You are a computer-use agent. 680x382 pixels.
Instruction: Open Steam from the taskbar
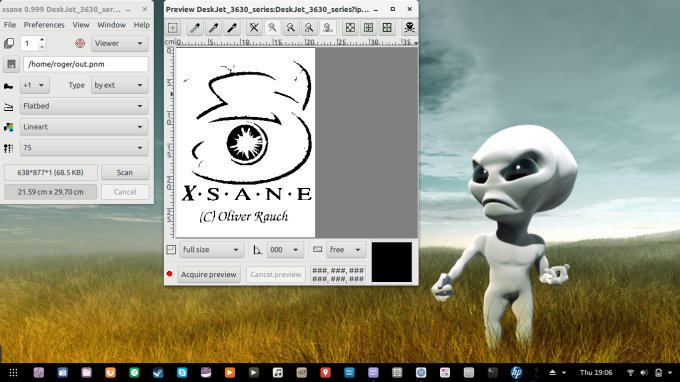(x=158, y=372)
